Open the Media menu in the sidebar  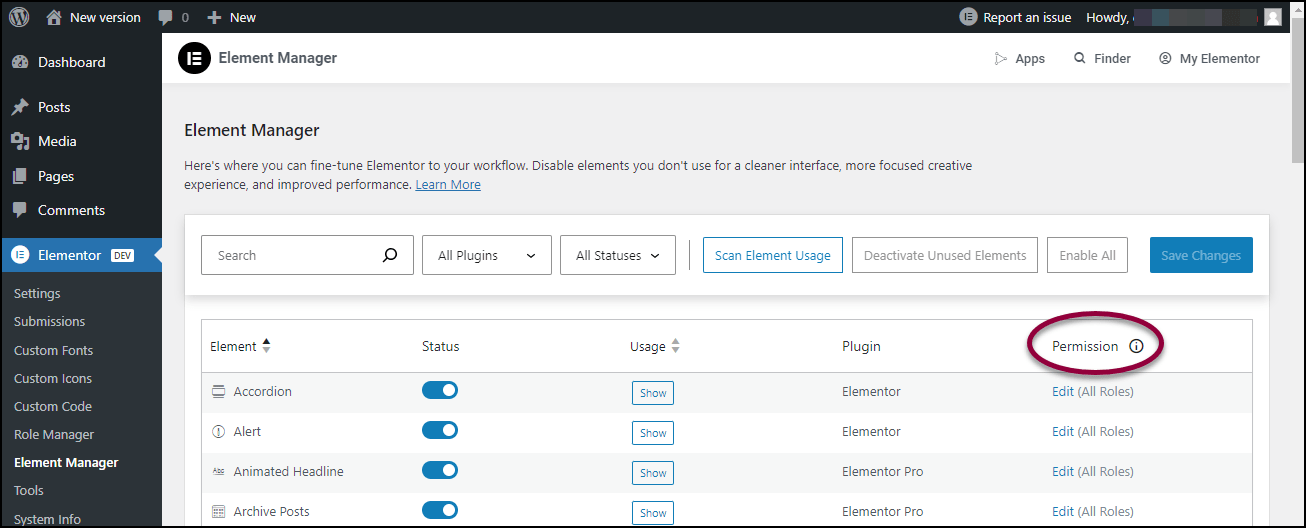57,141
